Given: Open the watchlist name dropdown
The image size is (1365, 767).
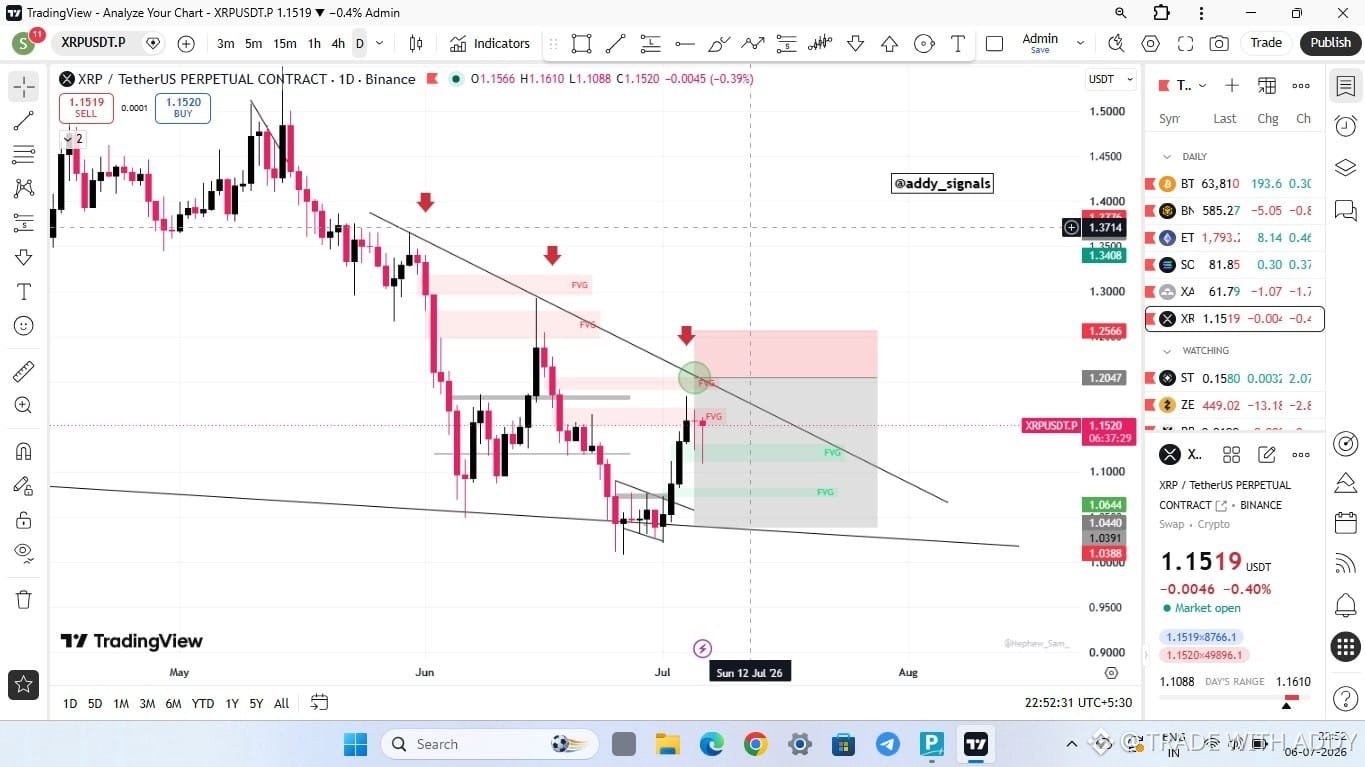Looking at the screenshot, I should pyautogui.click(x=1192, y=86).
